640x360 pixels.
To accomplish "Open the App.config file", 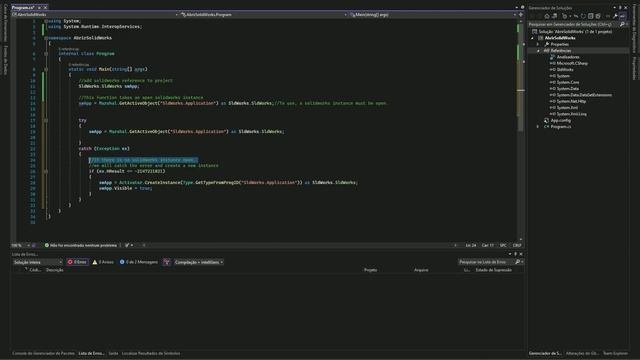I will [x=560, y=120].
